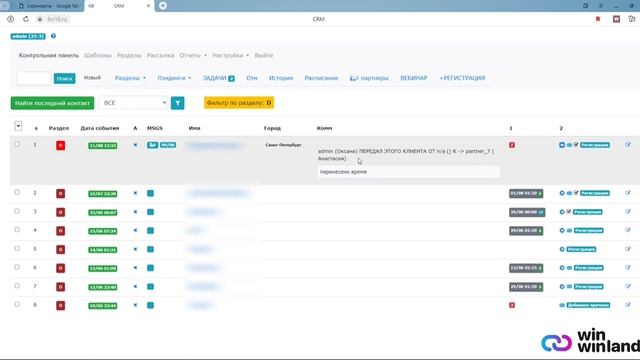This screenshot has height=360, width=640.
Task: Tick the checkbox for row 2
Action: tap(17, 192)
